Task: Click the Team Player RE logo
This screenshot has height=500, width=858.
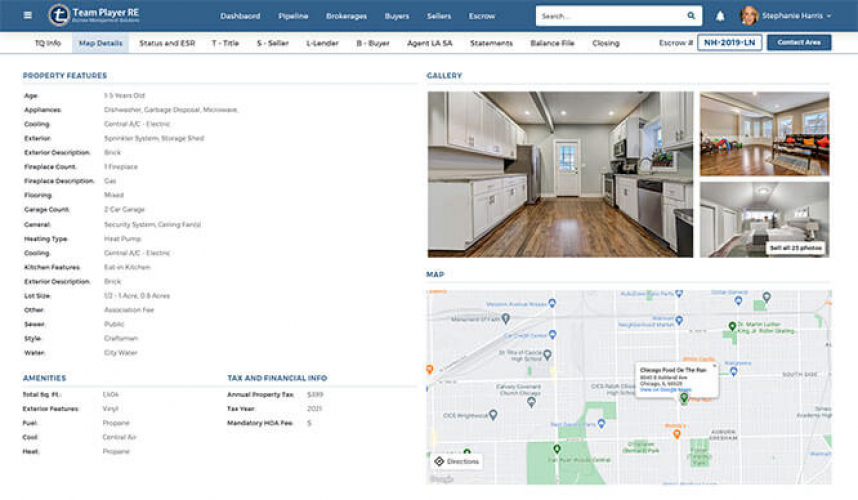Action: click(x=94, y=15)
